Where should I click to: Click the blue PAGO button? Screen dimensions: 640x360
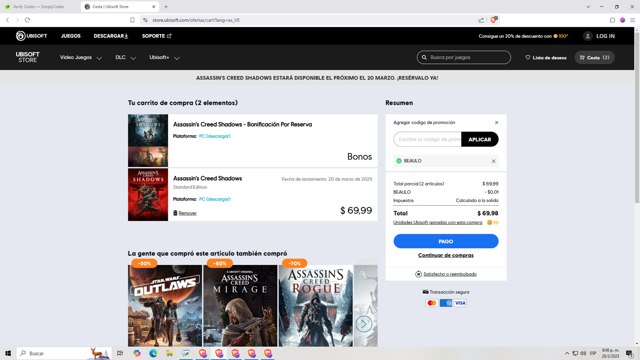[446, 241]
